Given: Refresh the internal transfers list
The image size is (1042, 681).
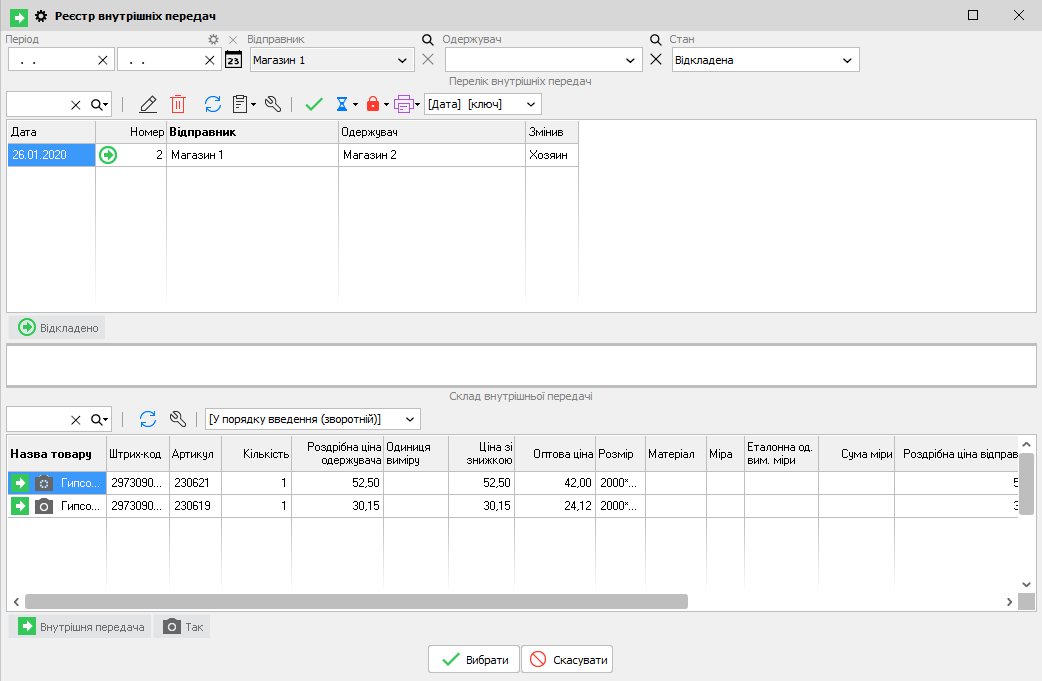Looking at the screenshot, I should click(212, 104).
